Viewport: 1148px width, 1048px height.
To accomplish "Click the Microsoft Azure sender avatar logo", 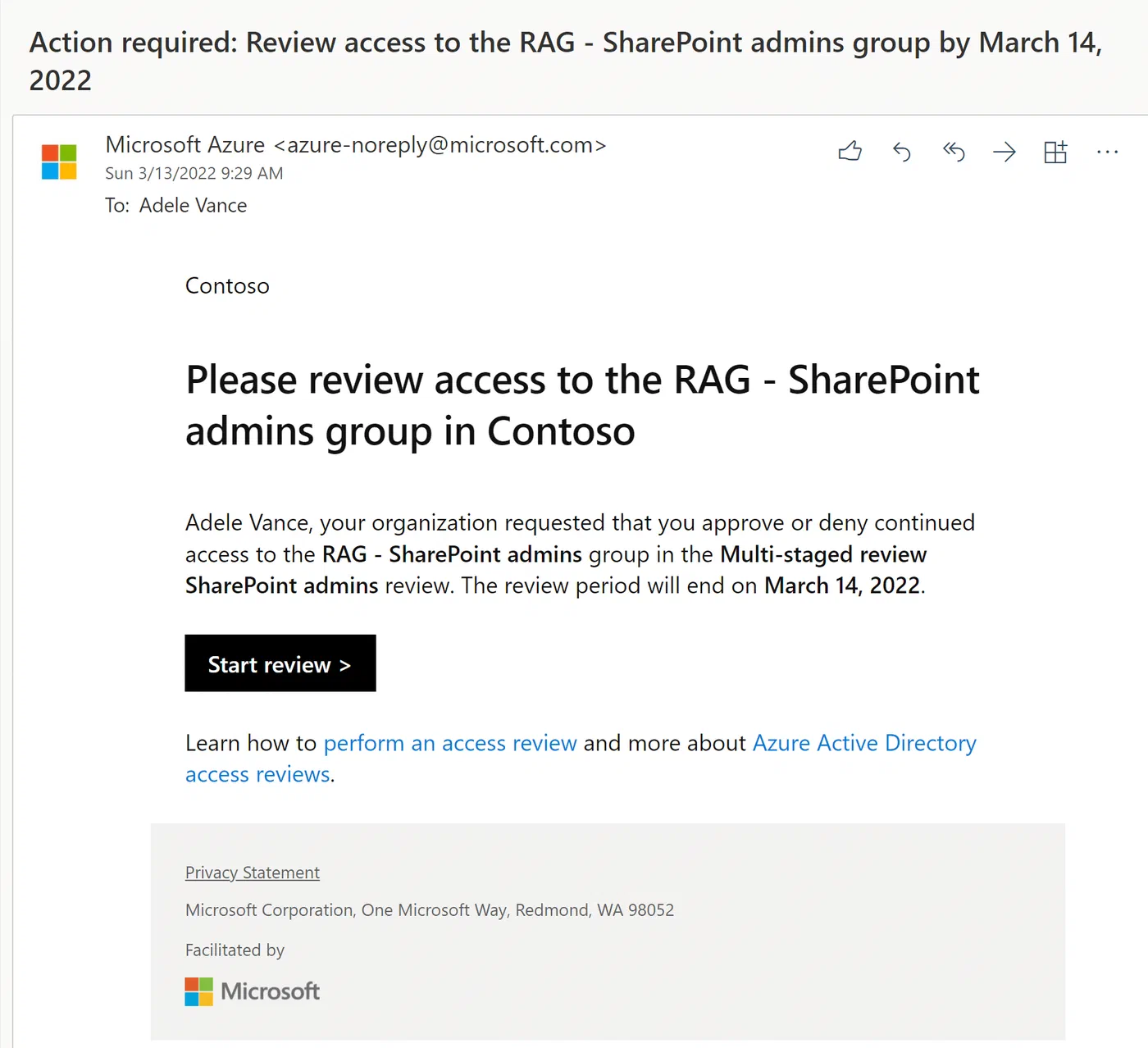I will tap(59, 162).
